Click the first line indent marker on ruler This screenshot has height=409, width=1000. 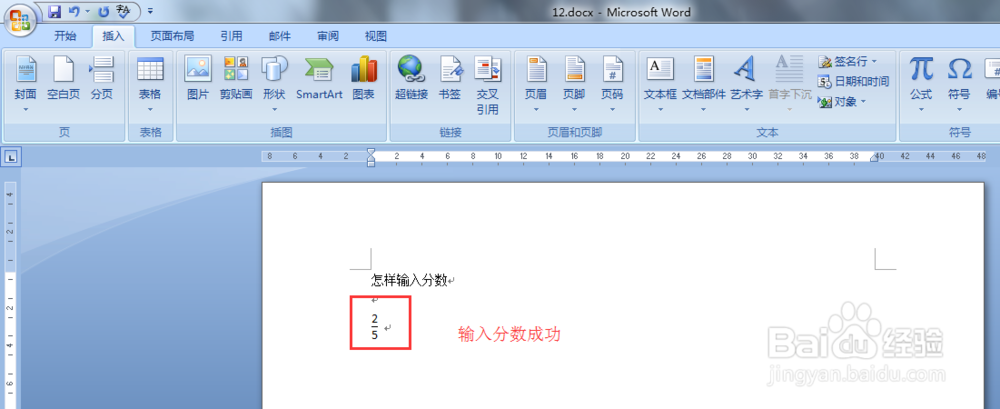pyautogui.click(x=371, y=152)
